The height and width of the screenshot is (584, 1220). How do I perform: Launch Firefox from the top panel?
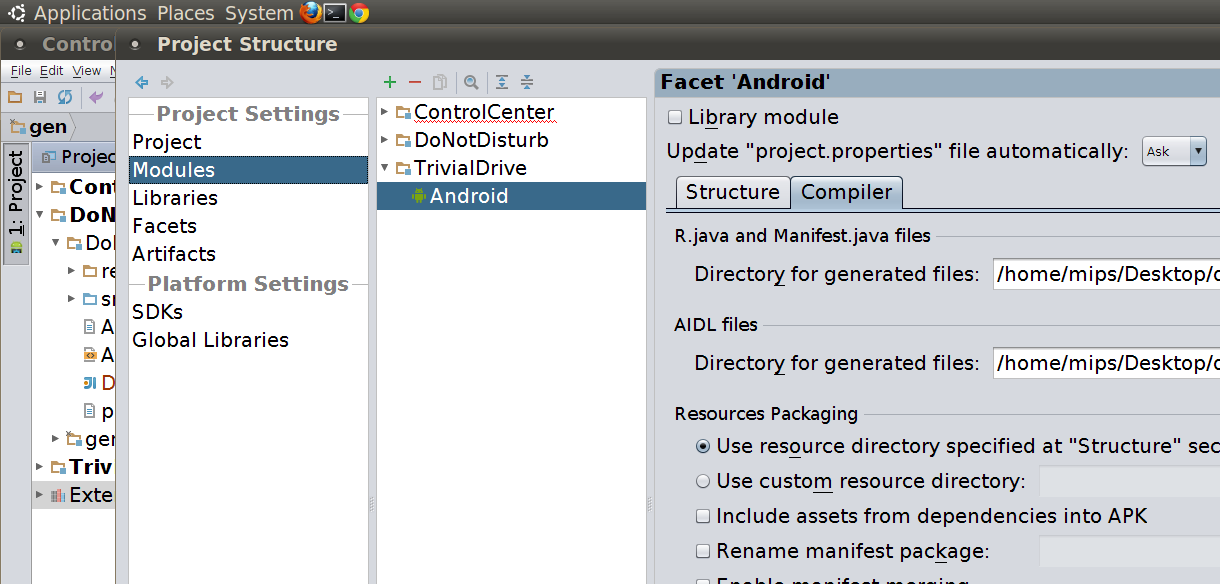point(311,12)
